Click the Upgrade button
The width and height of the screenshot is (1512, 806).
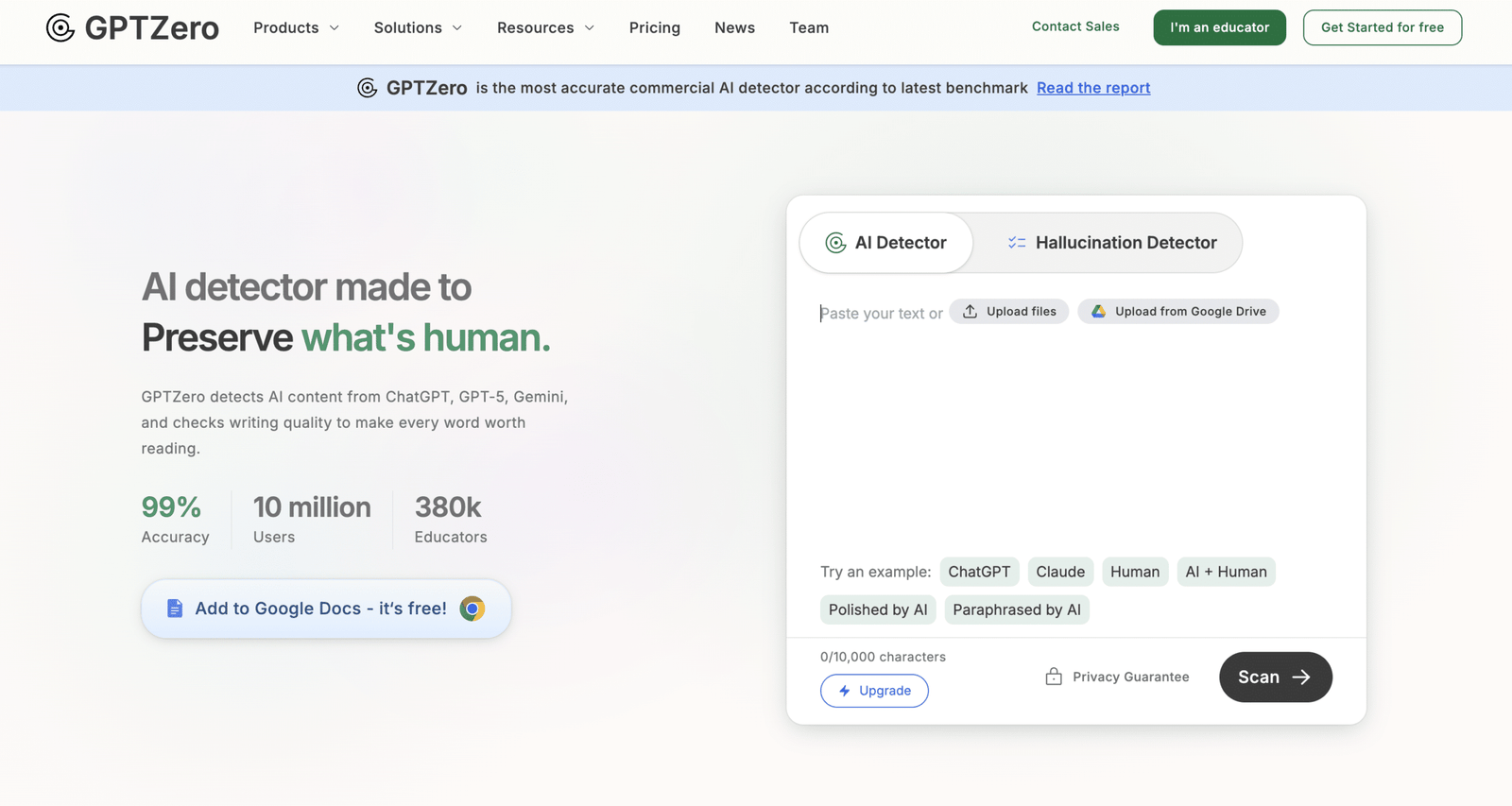[874, 691]
